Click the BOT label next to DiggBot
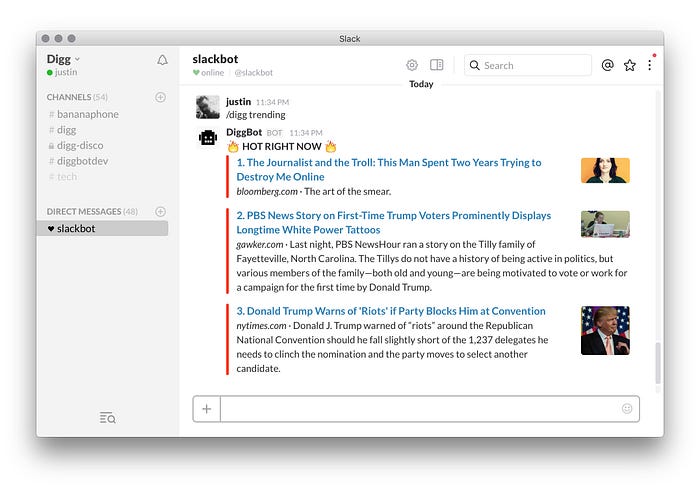 [x=274, y=133]
